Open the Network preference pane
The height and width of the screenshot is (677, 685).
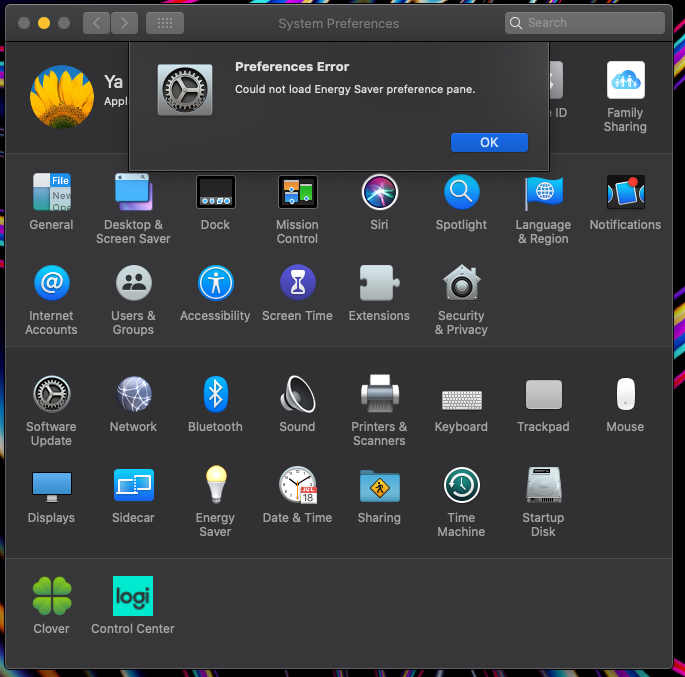134,394
